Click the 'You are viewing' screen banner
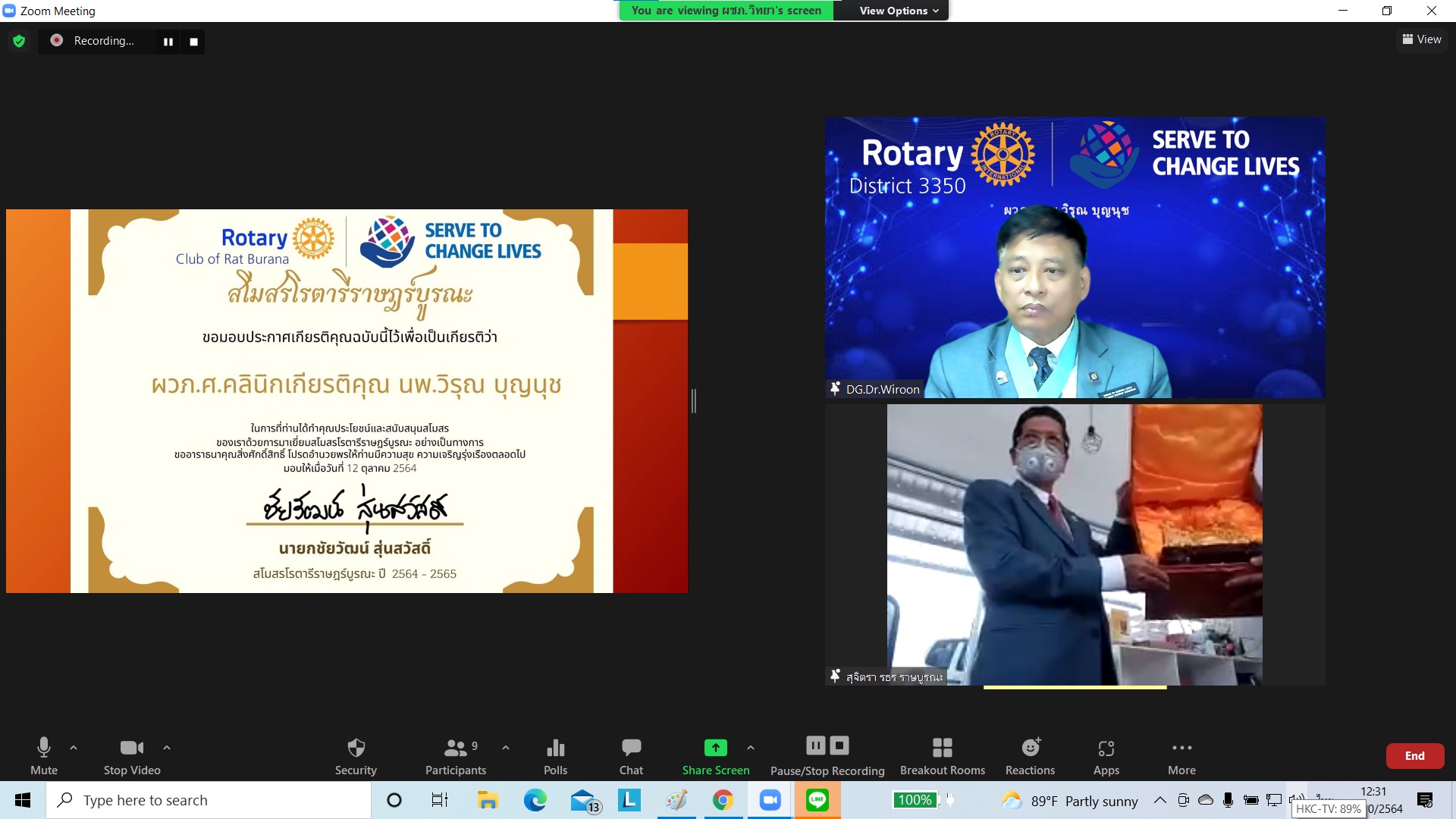This screenshot has width=1456, height=819. pyautogui.click(x=726, y=11)
